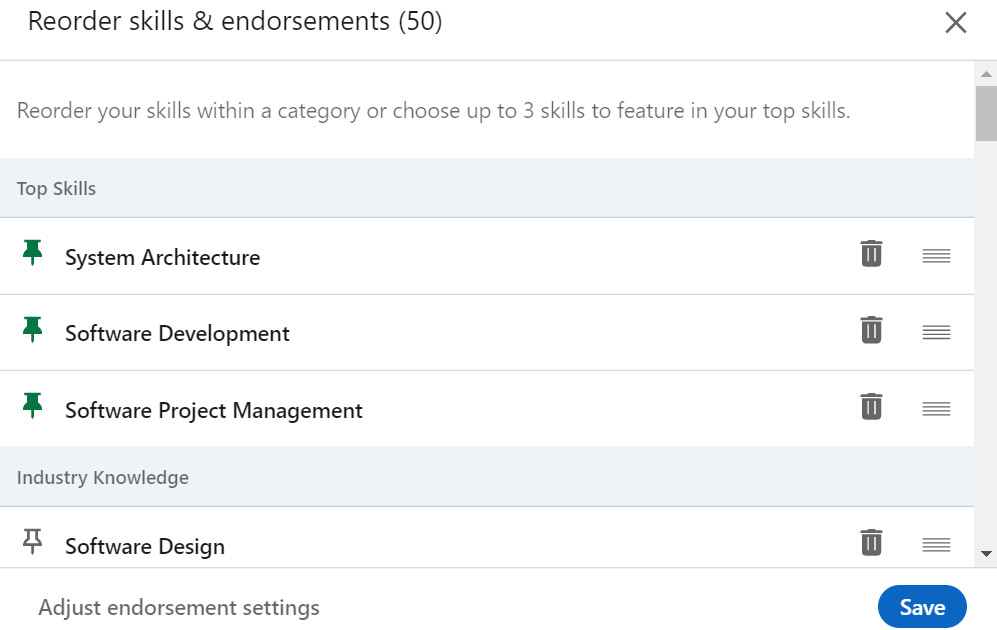Click the scrollbar up arrow
Screen dimensions: 997x630
[x=986, y=74]
